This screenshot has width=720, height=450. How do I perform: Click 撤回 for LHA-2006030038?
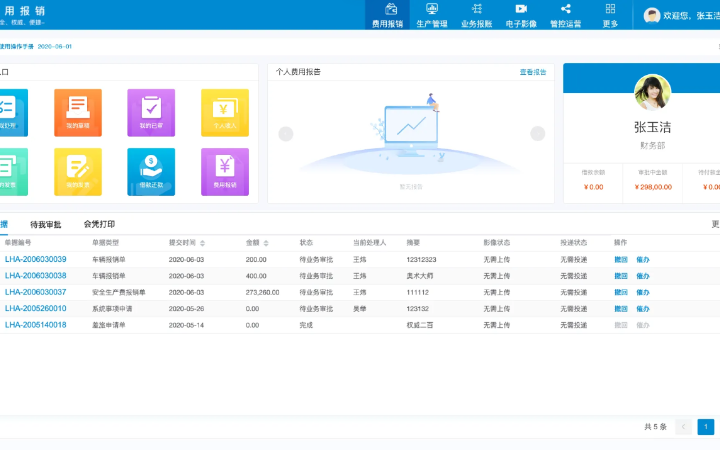coord(621,276)
